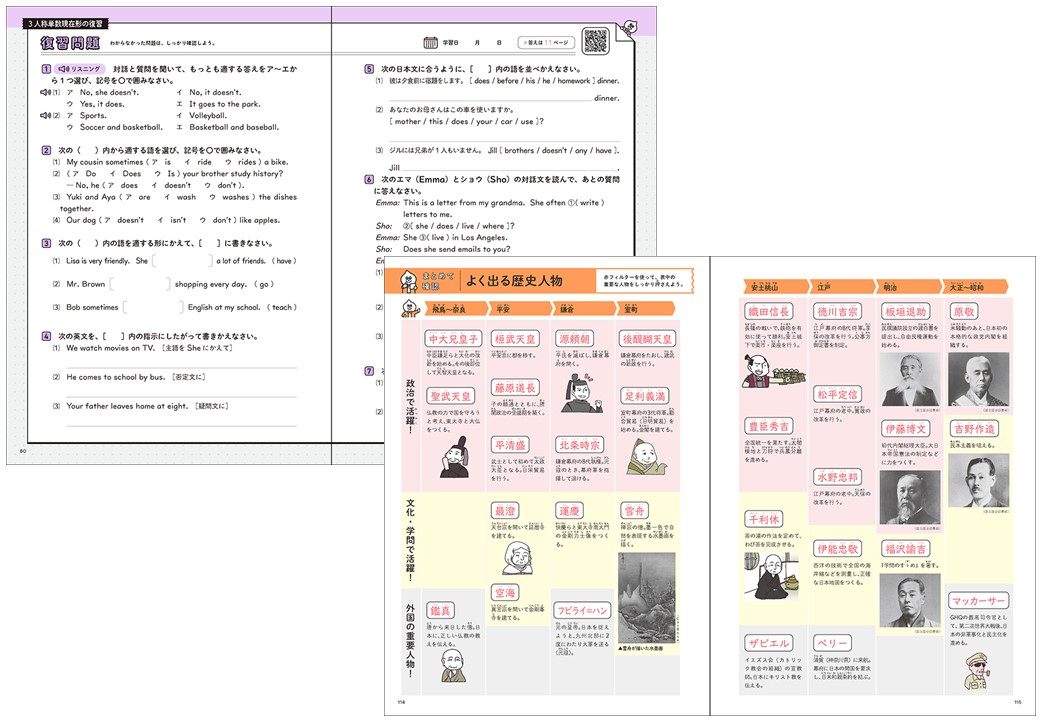
Task: Click the まとめて確認 mascot icon
Action: (x=407, y=281)
